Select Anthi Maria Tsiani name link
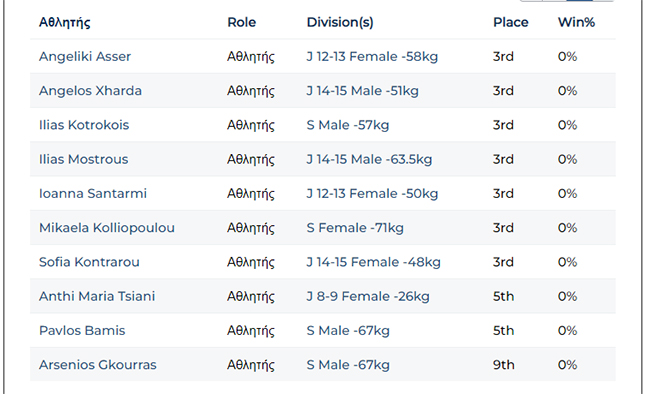Screen dimensions: 650x394 click(97, 296)
